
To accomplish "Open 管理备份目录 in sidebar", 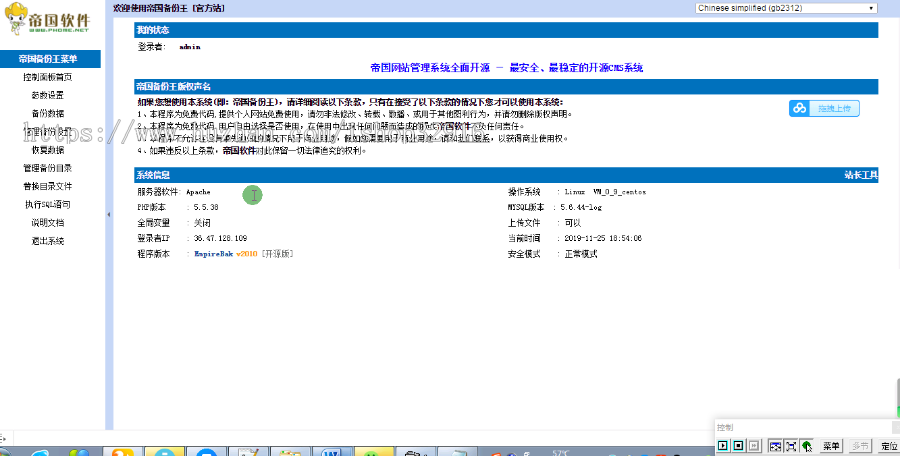I will [x=48, y=168].
